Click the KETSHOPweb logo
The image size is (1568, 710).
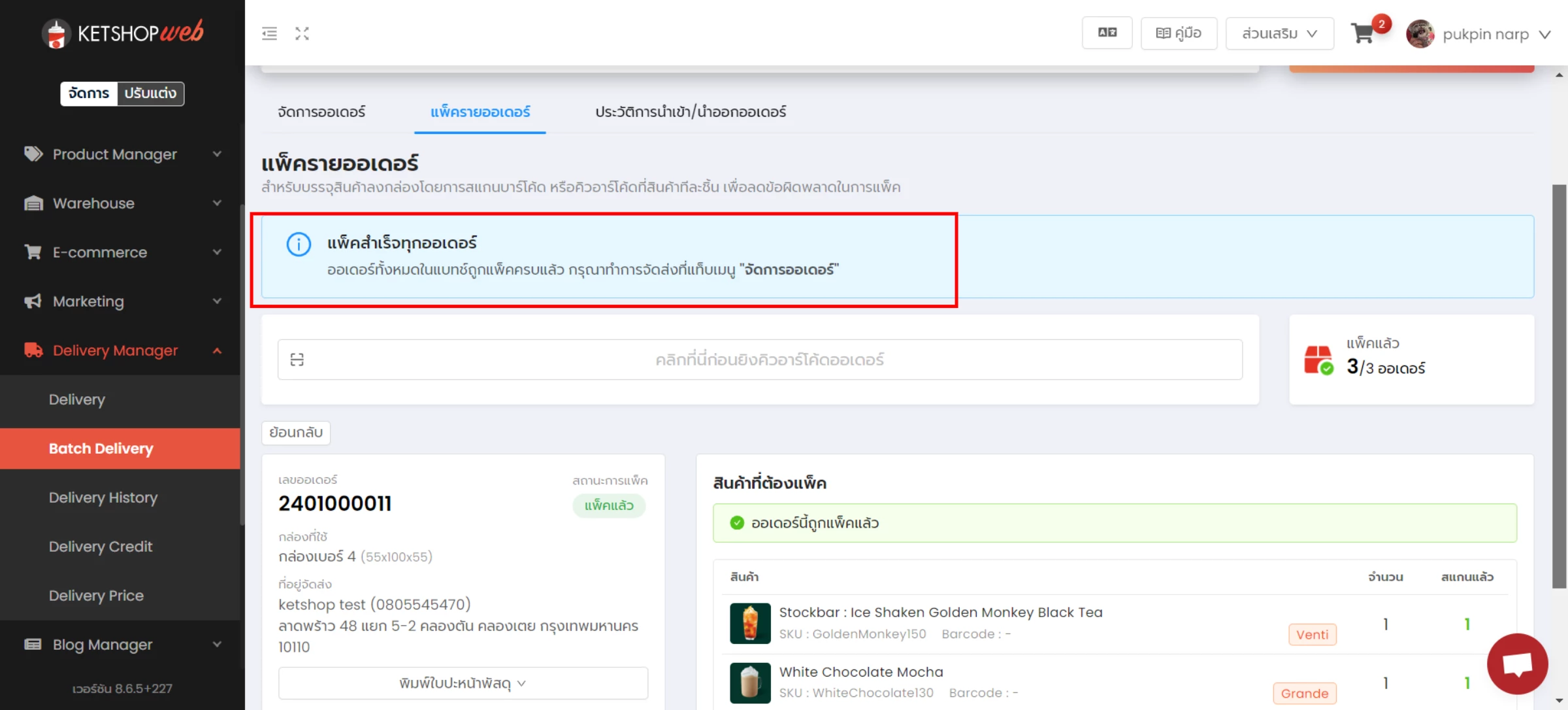point(122,32)
